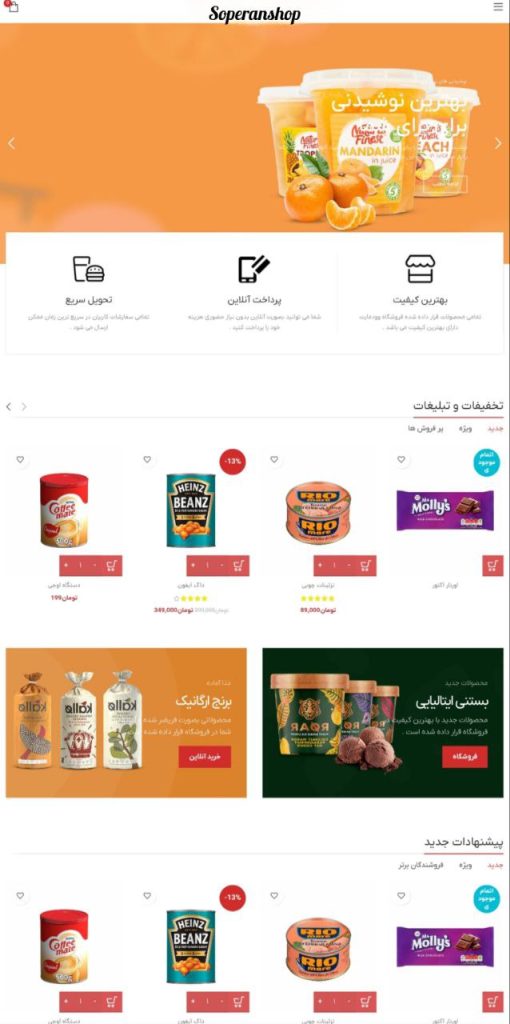Add Heinz Beanz to cart
Viewport: 510px width, 1024px height.
[x=240, y=566]
